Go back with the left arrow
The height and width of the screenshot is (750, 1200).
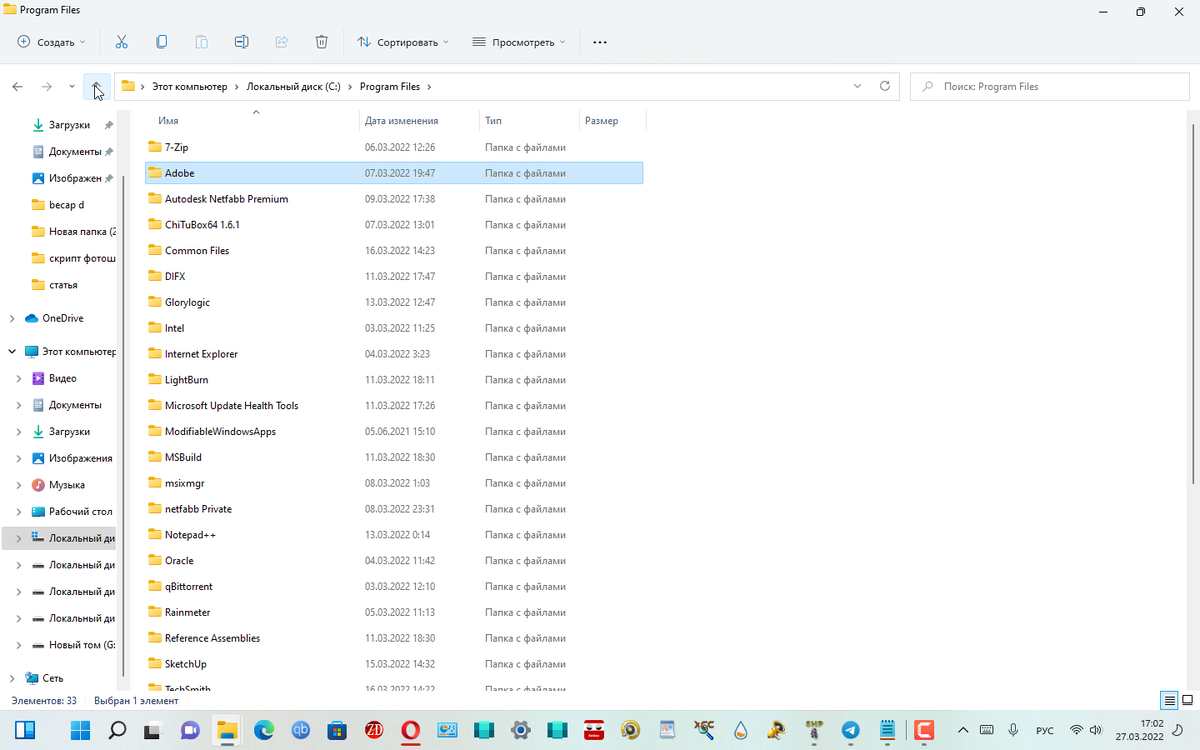coord(17,87)
